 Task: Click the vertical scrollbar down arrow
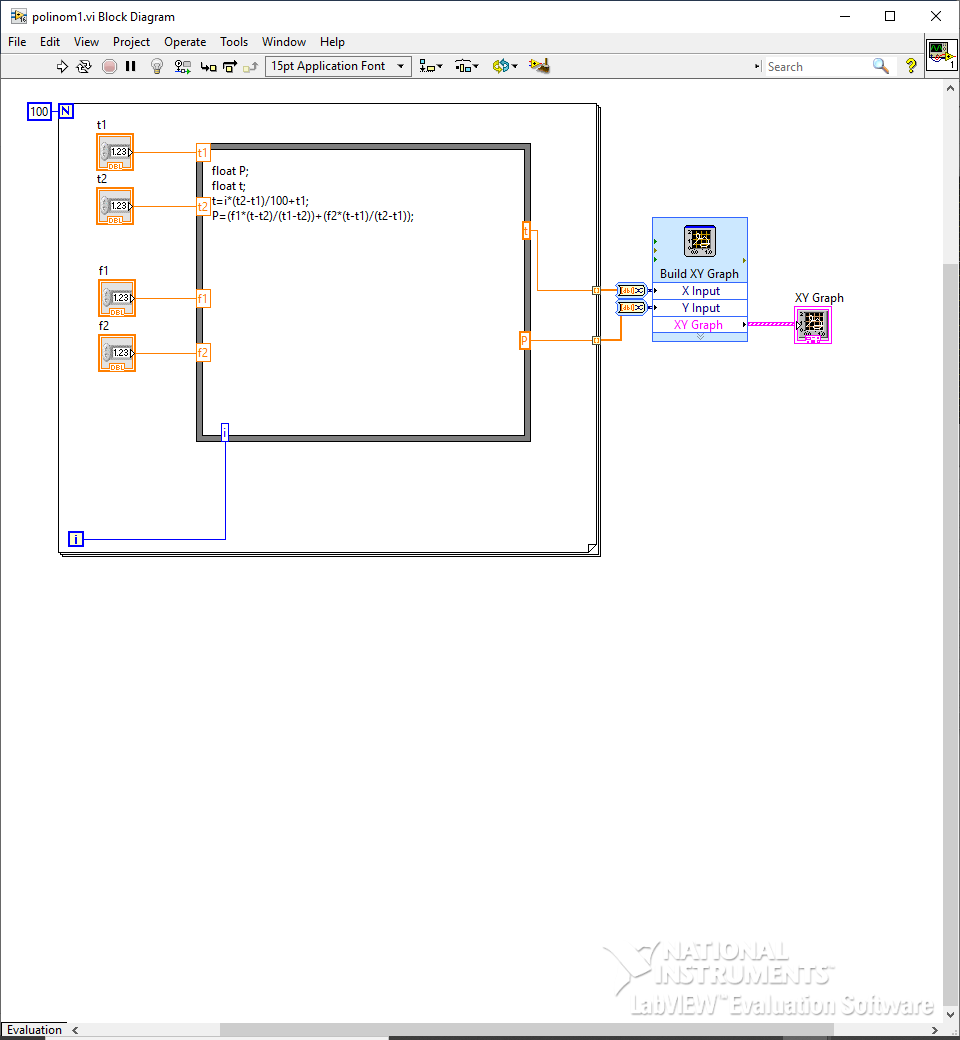[x=951, y=1015]
